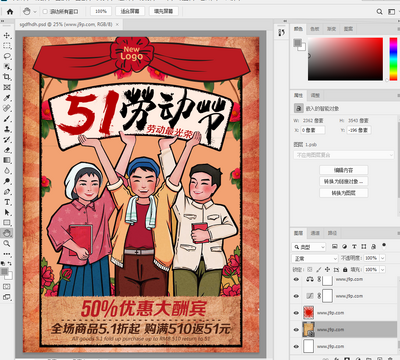The width and height of the screenshot is (400, 360).
Task: Click the Home icon in options bar
Action: point(10,12)
